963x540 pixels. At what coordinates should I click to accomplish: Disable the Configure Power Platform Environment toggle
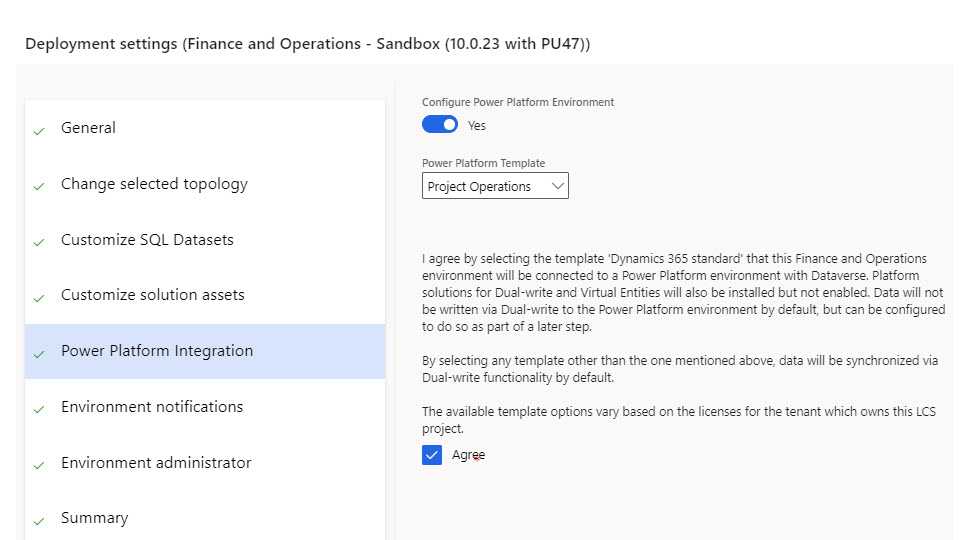(439, 125)
